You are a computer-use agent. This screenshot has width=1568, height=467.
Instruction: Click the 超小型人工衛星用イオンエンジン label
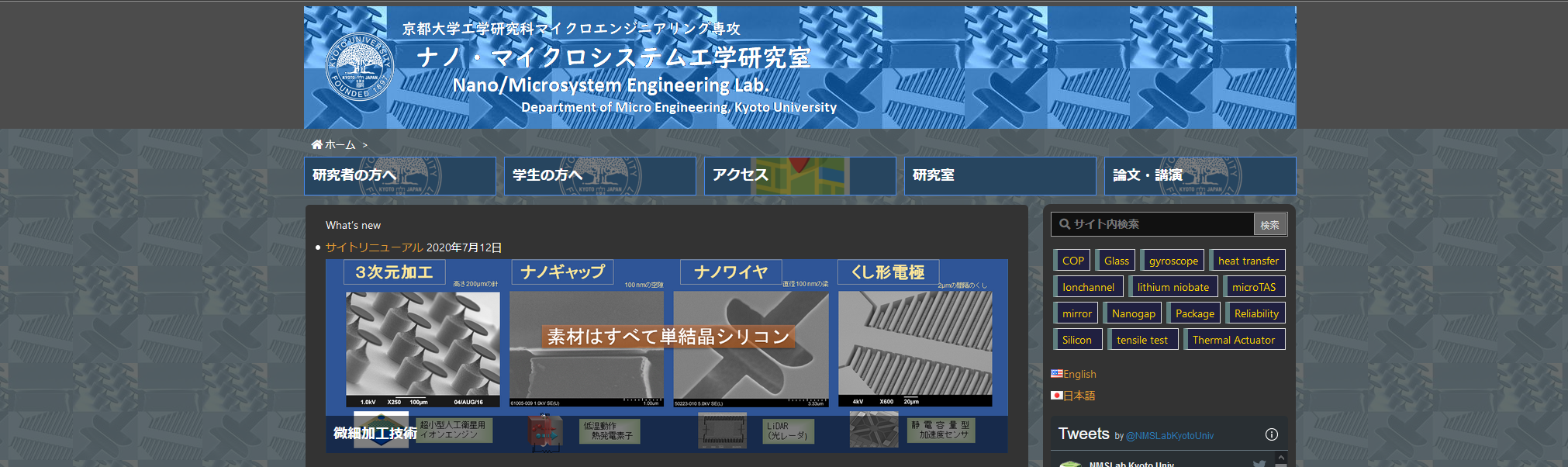(x=453, y=431)
